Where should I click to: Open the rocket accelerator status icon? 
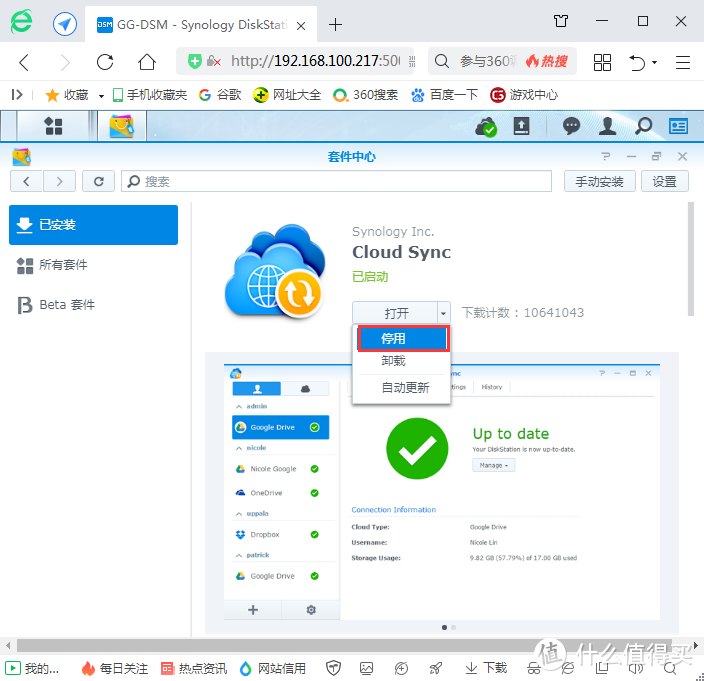[436, 668]
